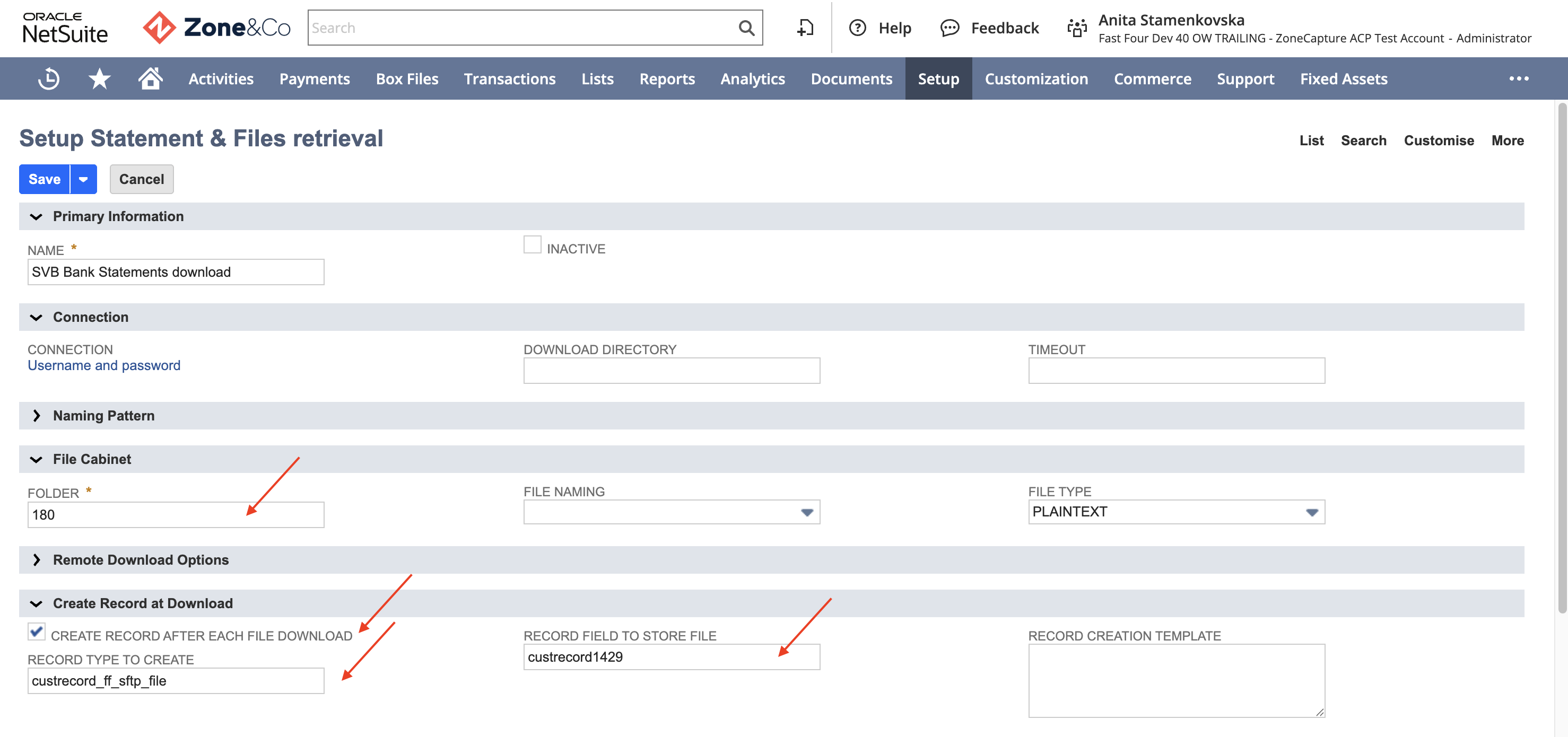Image resolution: width=1568 pixels, height=737 pixels.
Task: Click the search magnifier icon
Action: (746, 28)
